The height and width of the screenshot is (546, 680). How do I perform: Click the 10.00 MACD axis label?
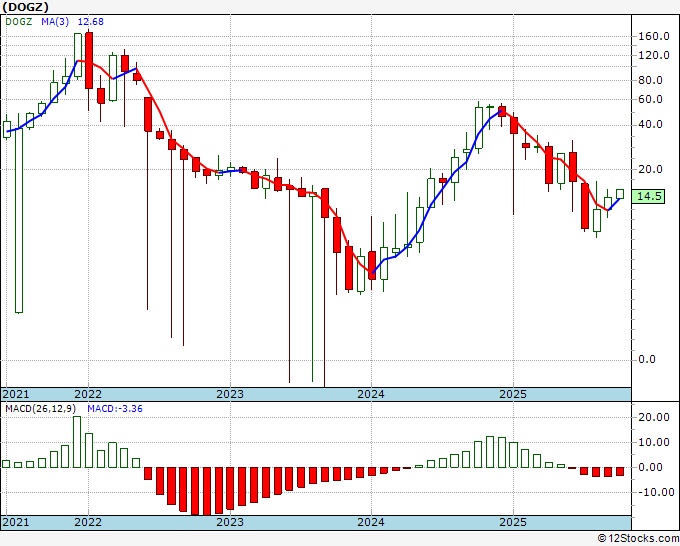coord(654,442)
